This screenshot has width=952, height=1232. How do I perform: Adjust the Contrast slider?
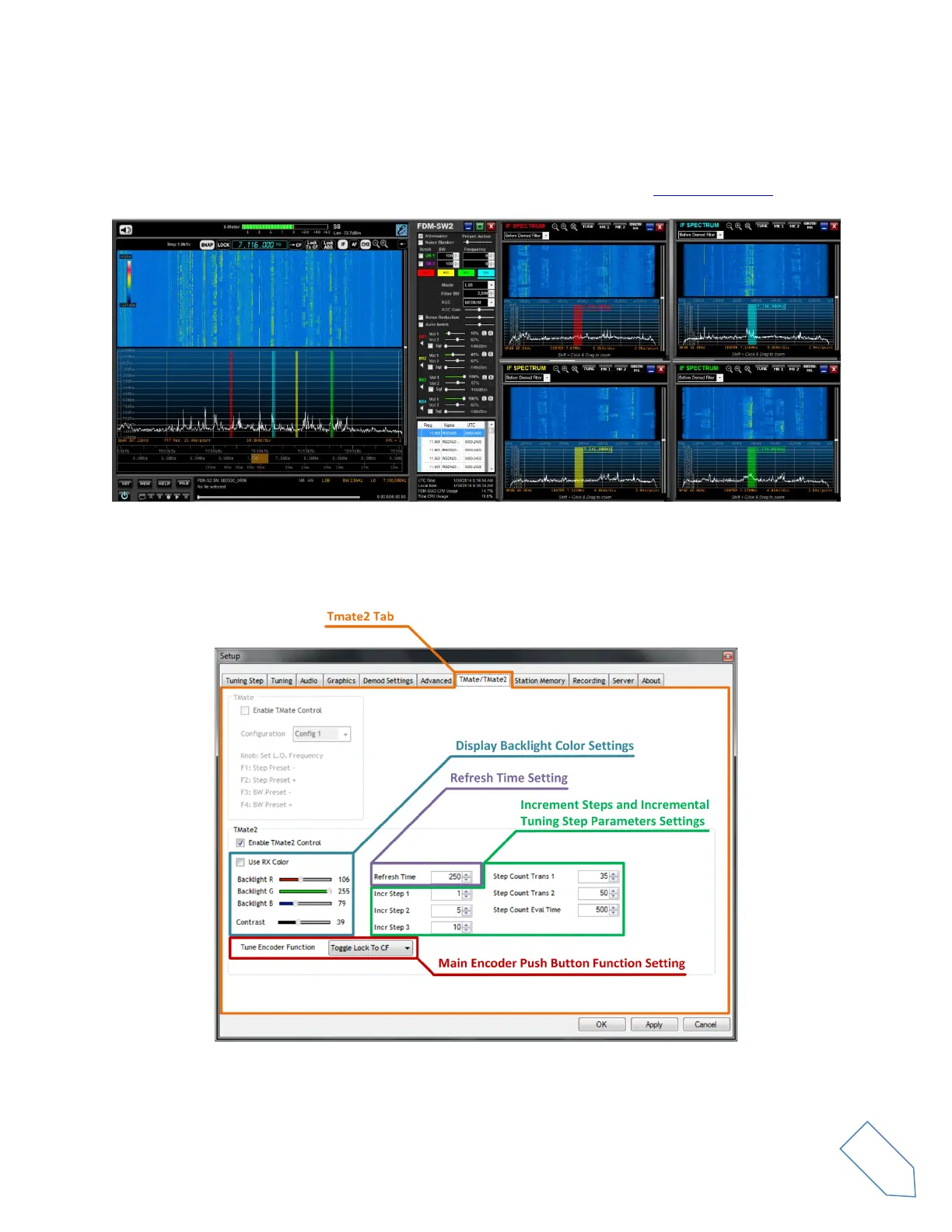305,922
